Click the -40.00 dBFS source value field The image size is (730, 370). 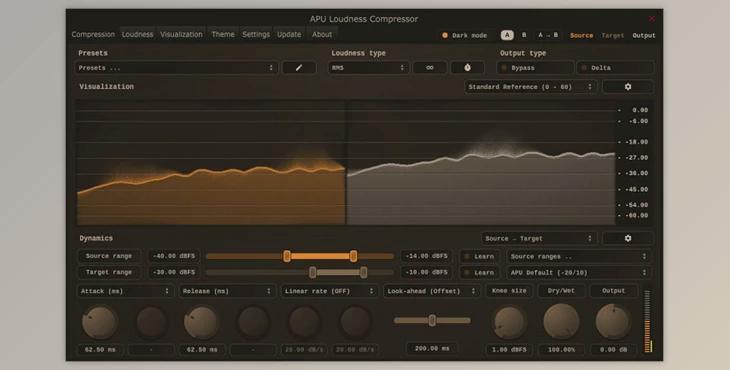tap(174, 256)
